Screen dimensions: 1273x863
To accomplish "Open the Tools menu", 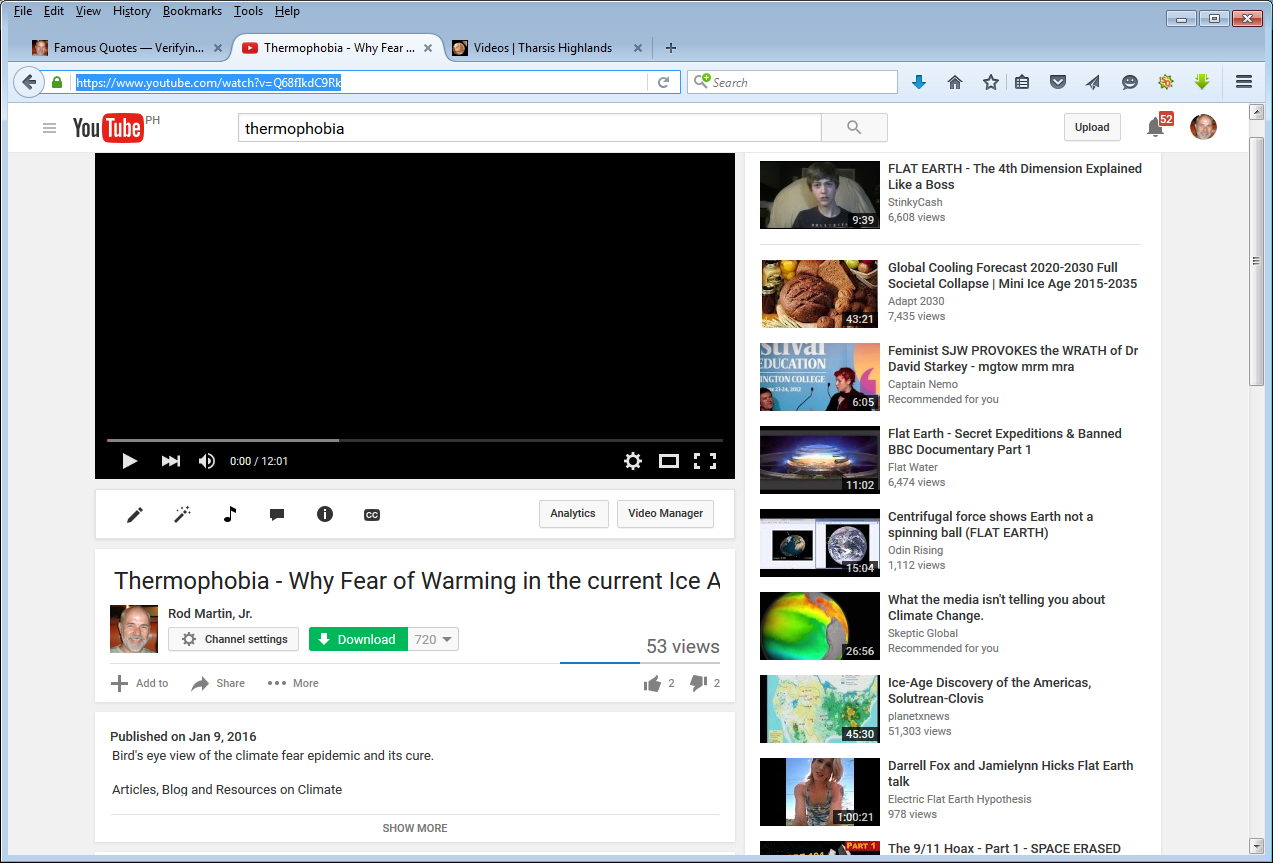I will coord(248,11).
